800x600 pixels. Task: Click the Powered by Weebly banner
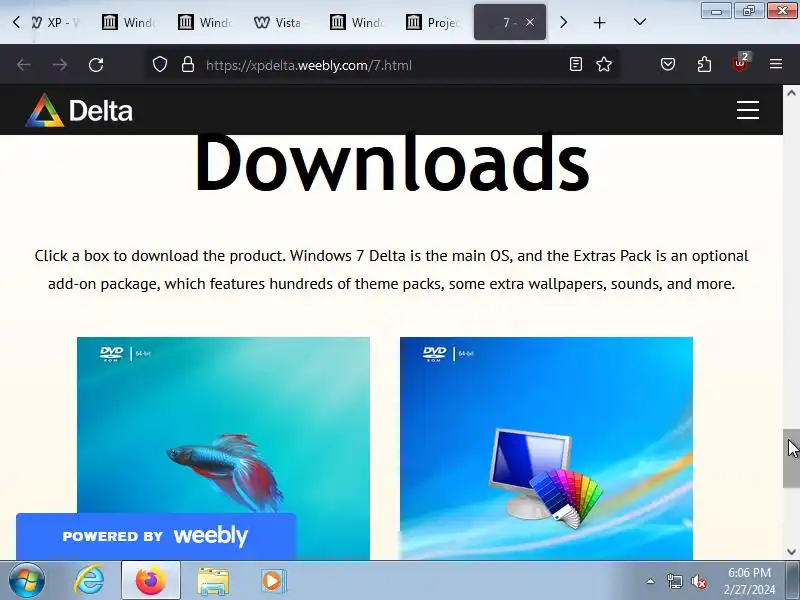pos(156,536)
